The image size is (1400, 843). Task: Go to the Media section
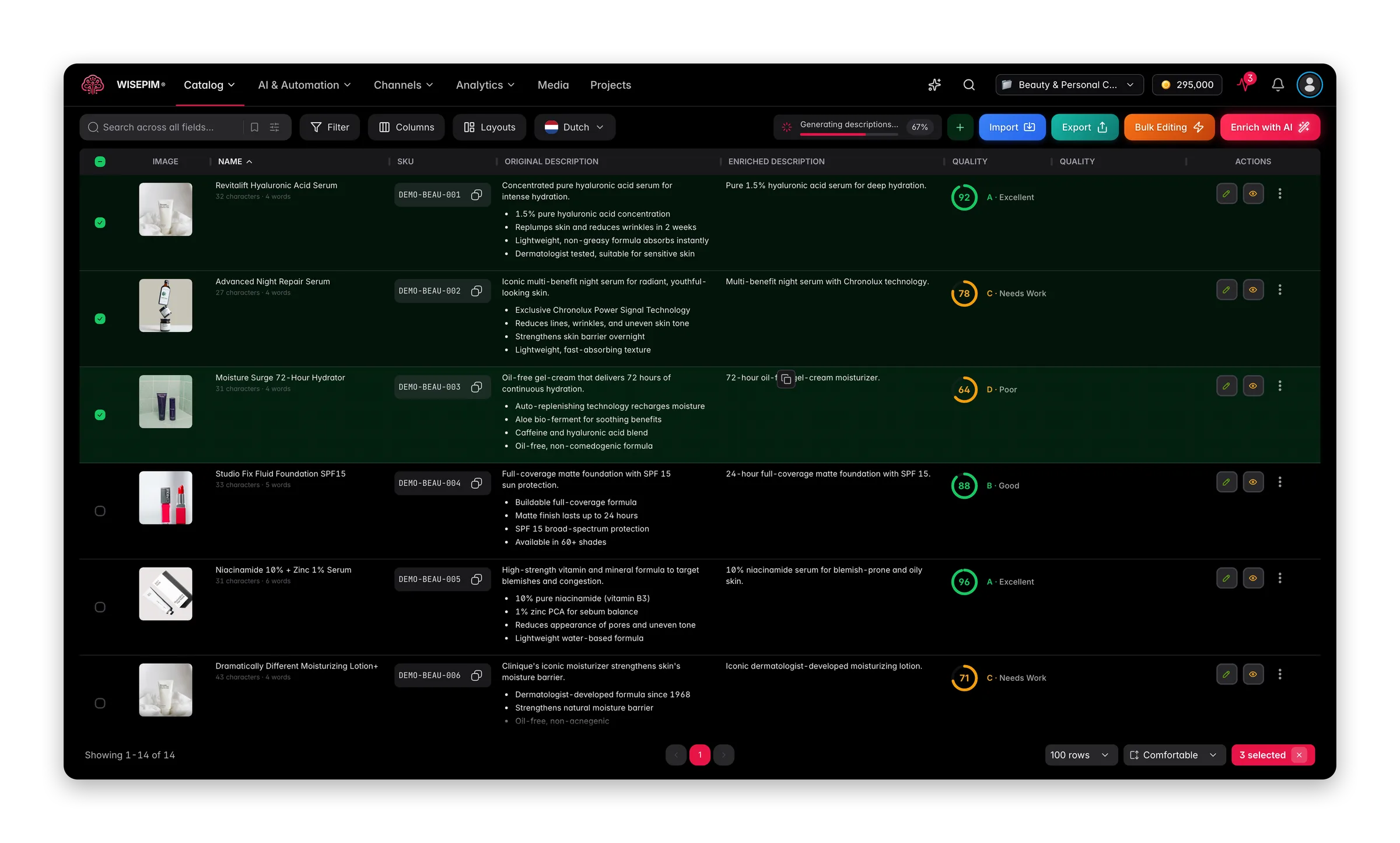pyautogui.click(x=553, y=85)
